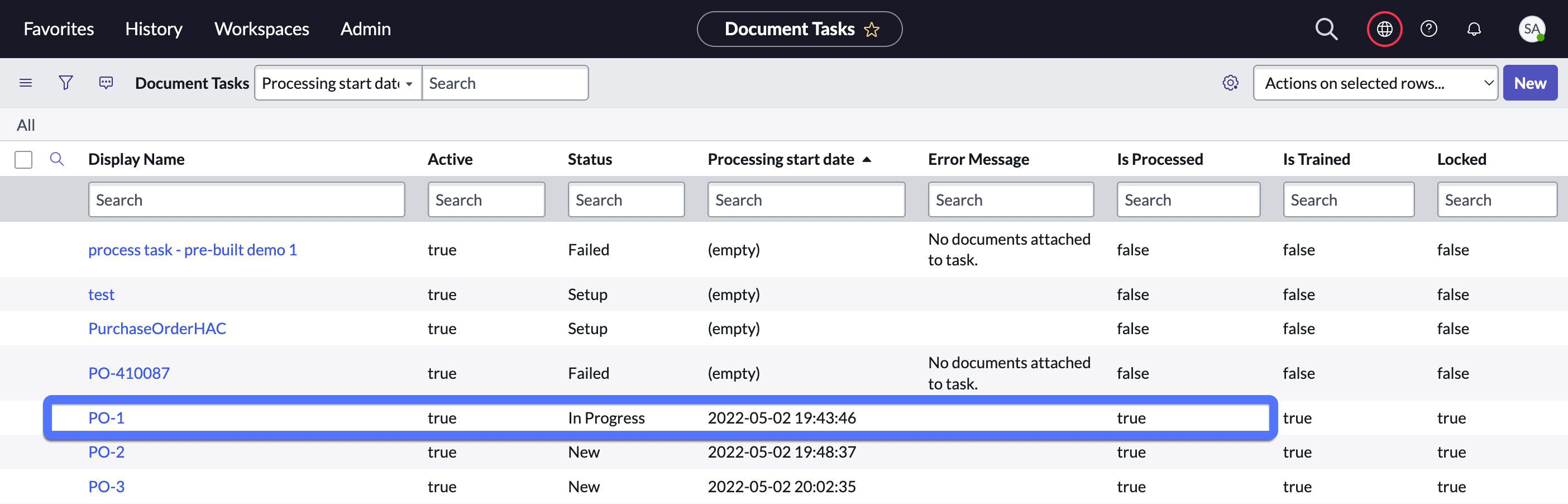This screenshot has width=1568, height=504.
Task: Focus the Is Processed column search box
Action: (1188, 199)
